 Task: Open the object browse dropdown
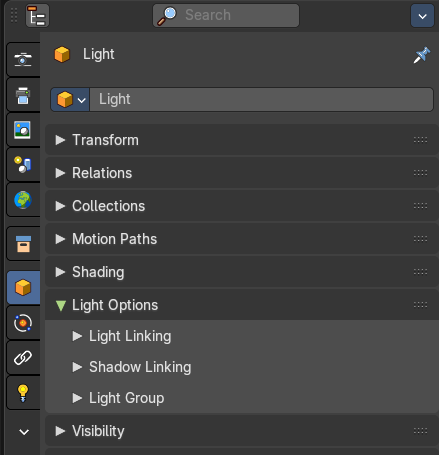(x=70, y=99)
